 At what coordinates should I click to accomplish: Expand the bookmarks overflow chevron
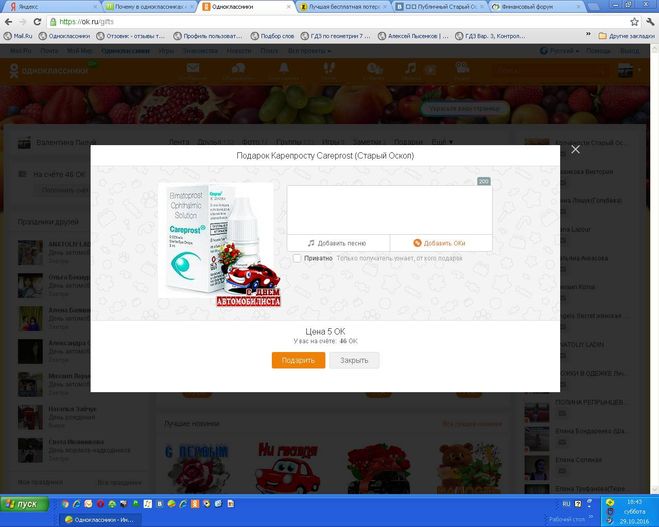tap(588, 35)
